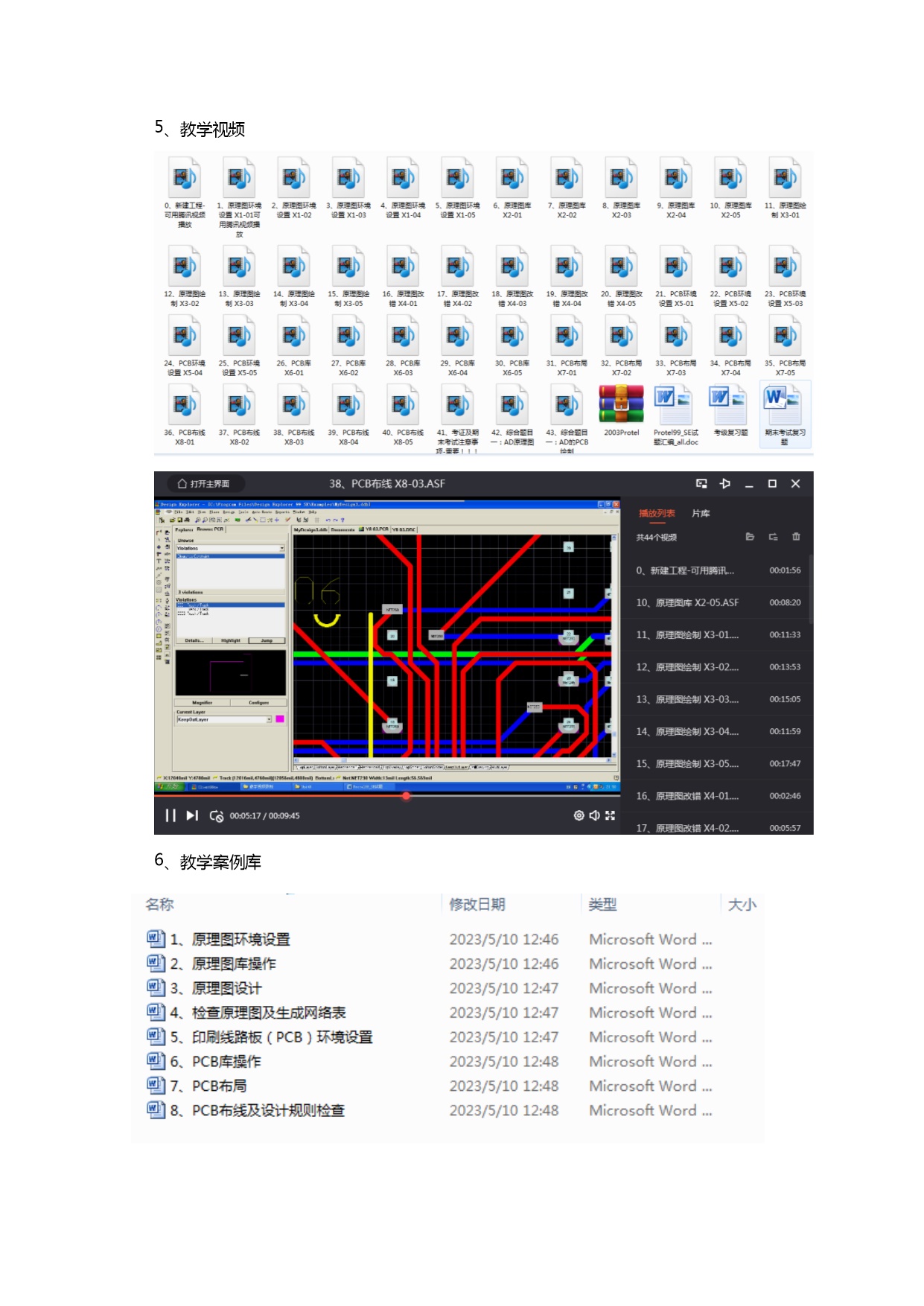Image resolution: width=924 pixels, height=1306 pixels.
Task: Click the delete playlist trash icon
Action: coord(796,537)
